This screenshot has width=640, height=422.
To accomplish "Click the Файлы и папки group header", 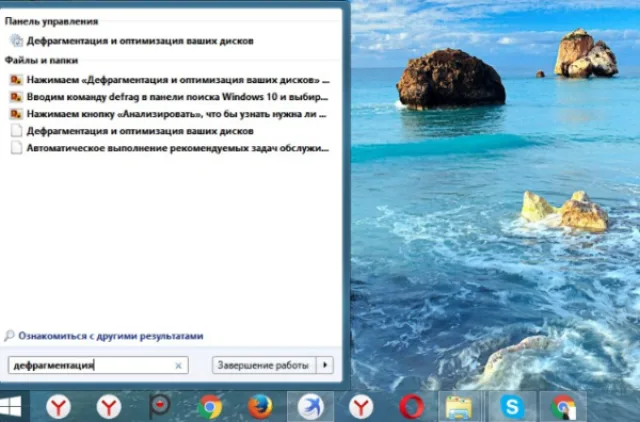I will [x=41, y=60].
